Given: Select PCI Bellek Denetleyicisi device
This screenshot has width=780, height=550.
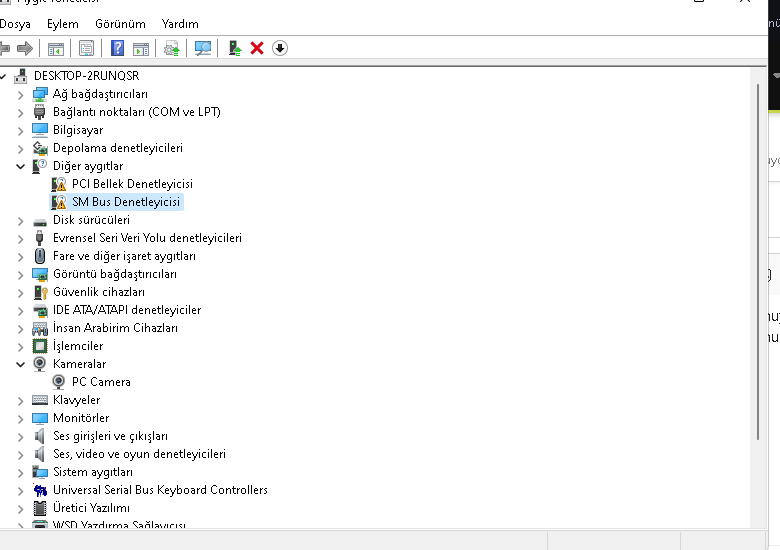Looking at the screenshot, I should point(132,184).
